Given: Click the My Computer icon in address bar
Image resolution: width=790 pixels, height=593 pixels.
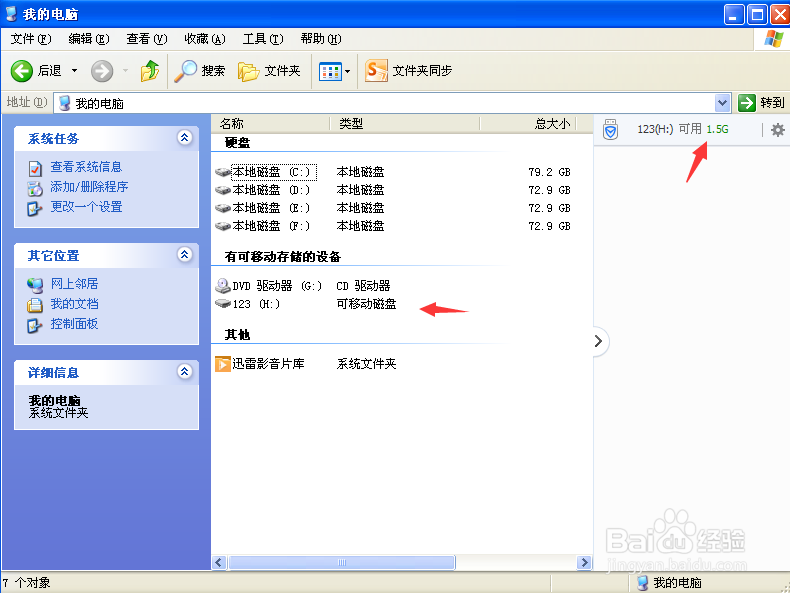Looking at the screenshot, I should coord(64,103).
